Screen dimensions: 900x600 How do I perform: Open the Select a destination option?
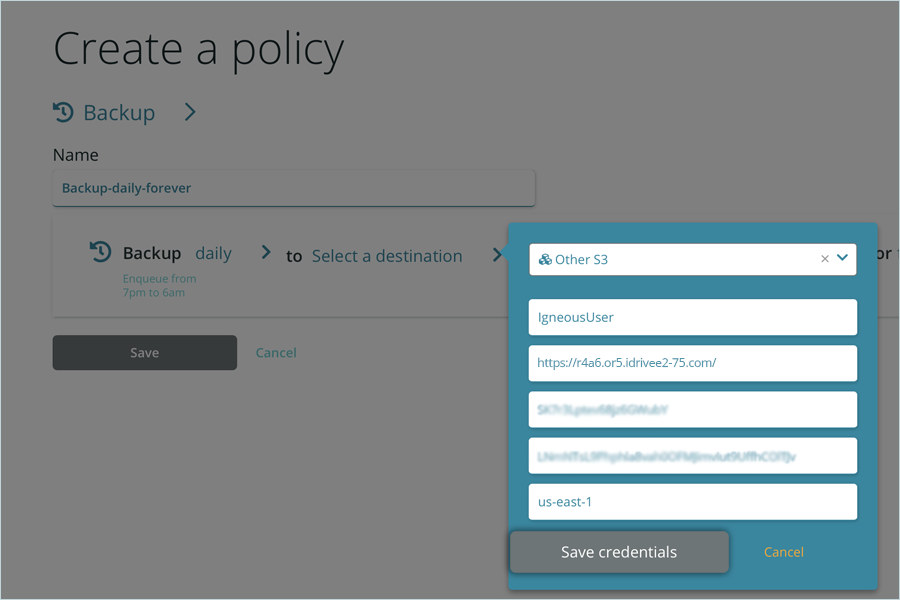click(387, 256)
